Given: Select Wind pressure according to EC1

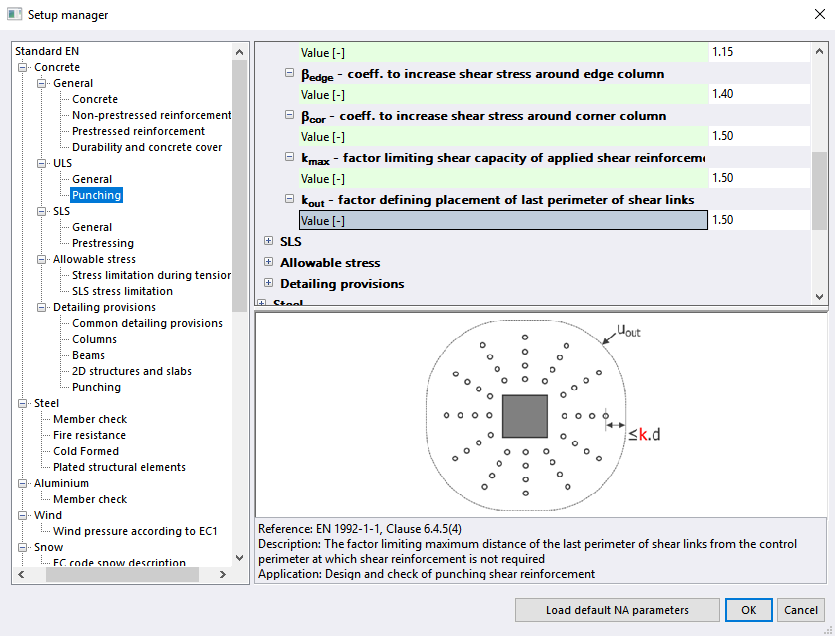Looking at the screenshot, I should click(x=135, y=531).
